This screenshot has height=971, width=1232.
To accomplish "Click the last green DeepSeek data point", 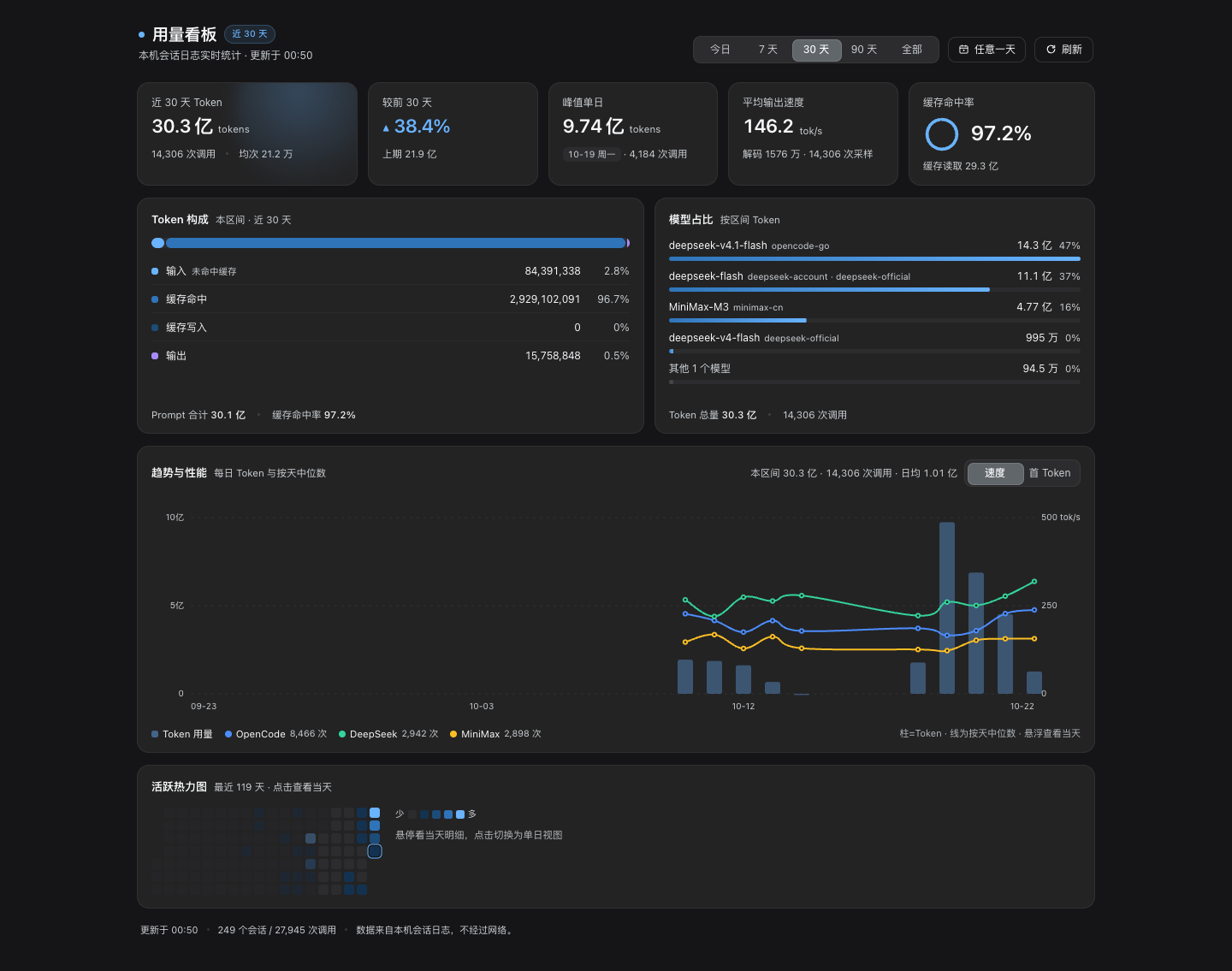I will (x=1034, y=582).
